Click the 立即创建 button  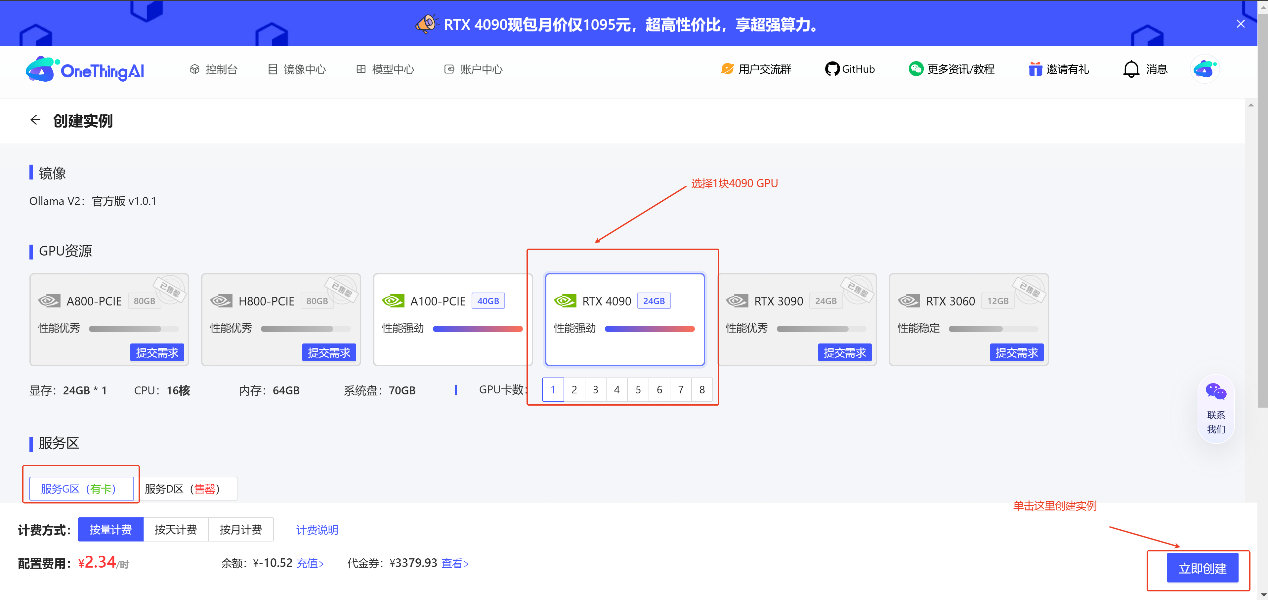(x=1202, y=569)
